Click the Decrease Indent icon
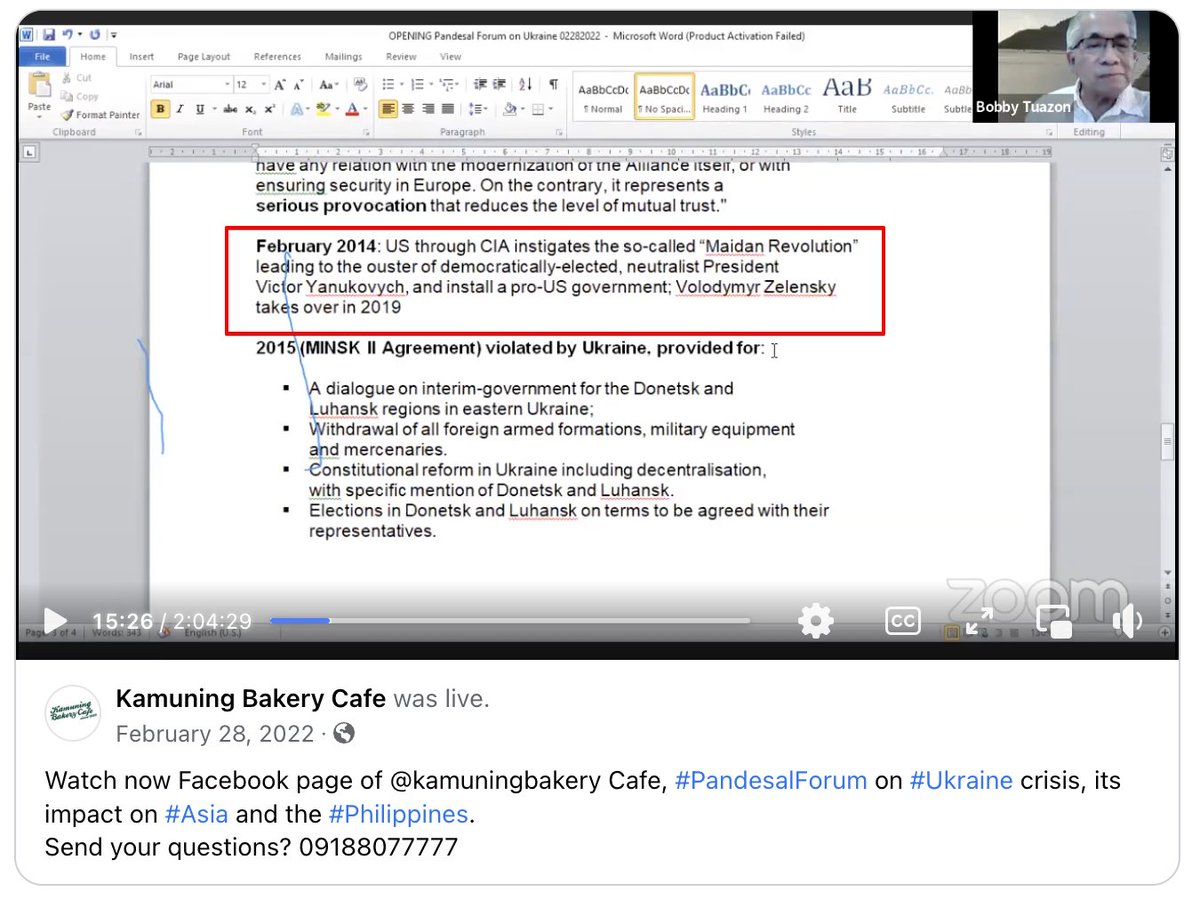This screenshot has width=1200, height=900. coord(480,84)
